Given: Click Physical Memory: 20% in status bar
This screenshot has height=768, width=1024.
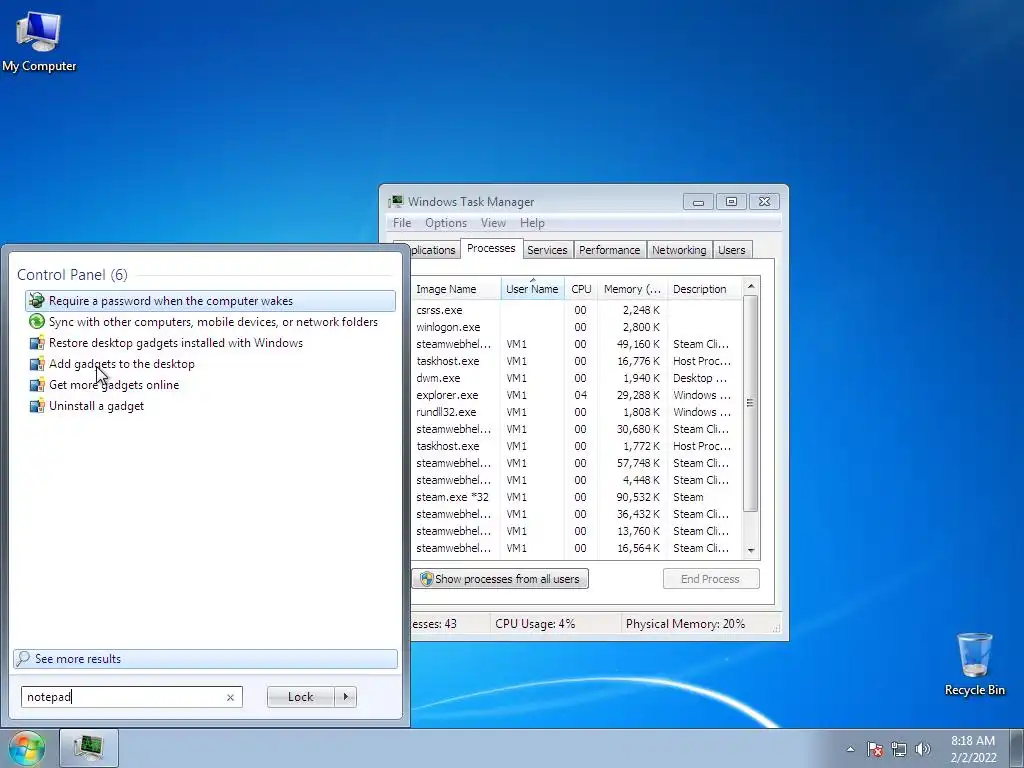Looking at the screenshot, I should (685, 624).
